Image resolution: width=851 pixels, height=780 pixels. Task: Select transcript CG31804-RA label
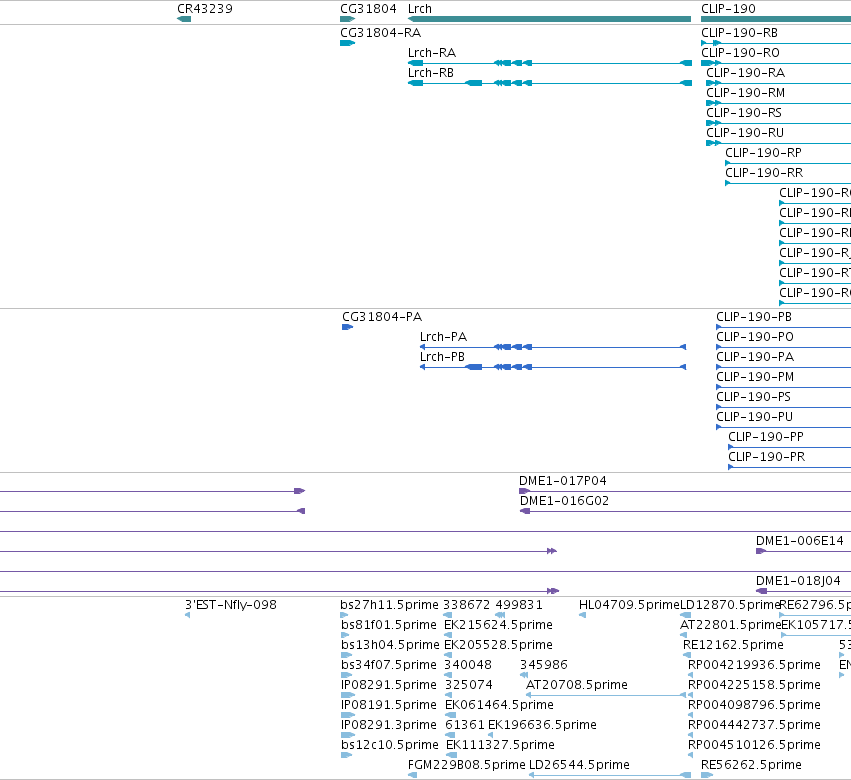click(x=380, y=33)
